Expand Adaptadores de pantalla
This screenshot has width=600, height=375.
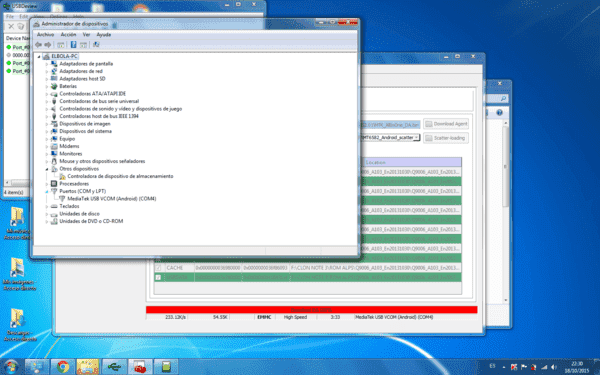[x=47, y=64]
